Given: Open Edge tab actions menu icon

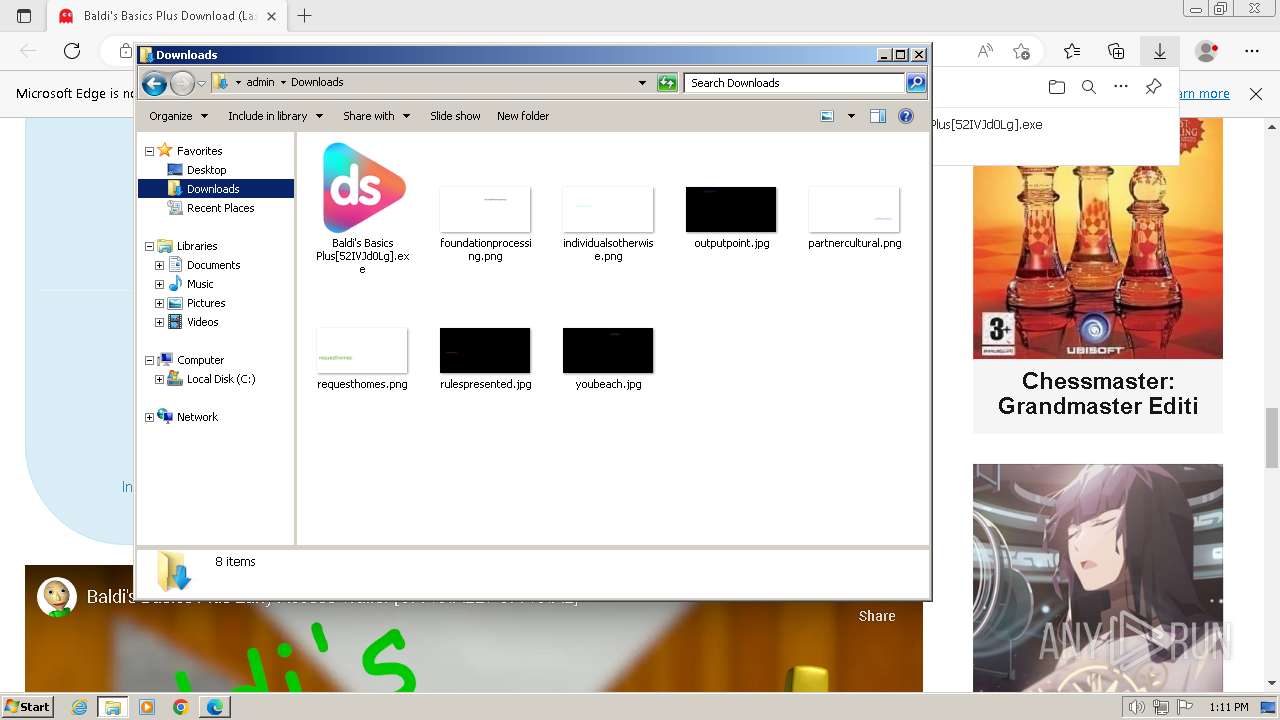Looking at the screenshot, I should pyautogui.click(x=24, y=16).
